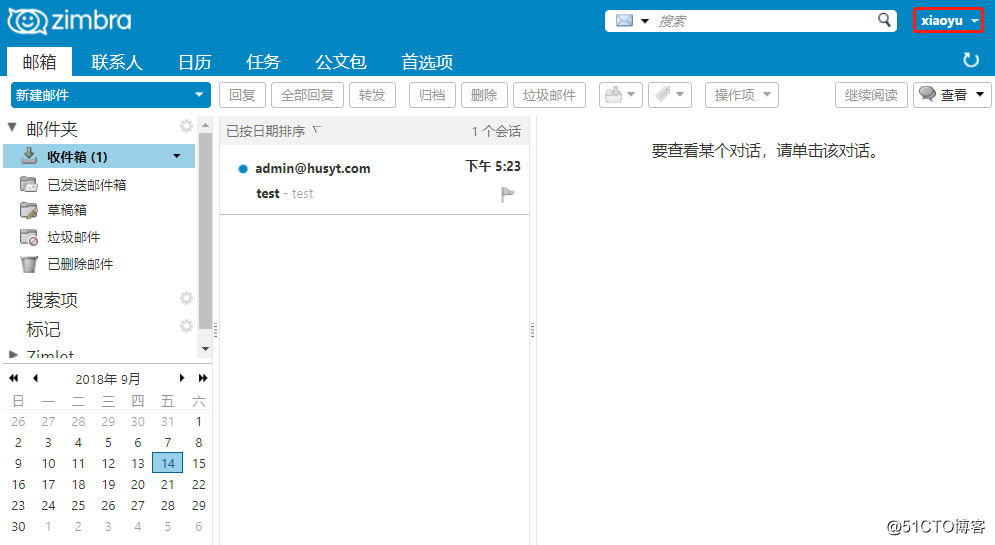Screen dimensions: 995x545
Task: Click the sidebar scroll up arrow
Action: [x=205, y=126]
